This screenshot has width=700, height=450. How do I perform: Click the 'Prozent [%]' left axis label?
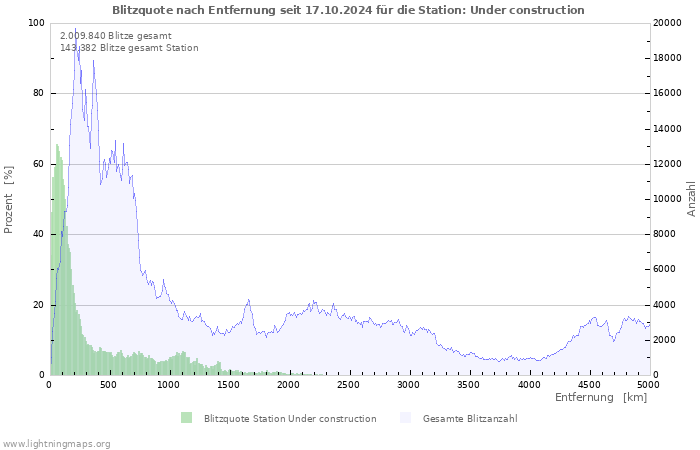pyautogui.click(x=9, y=200)
